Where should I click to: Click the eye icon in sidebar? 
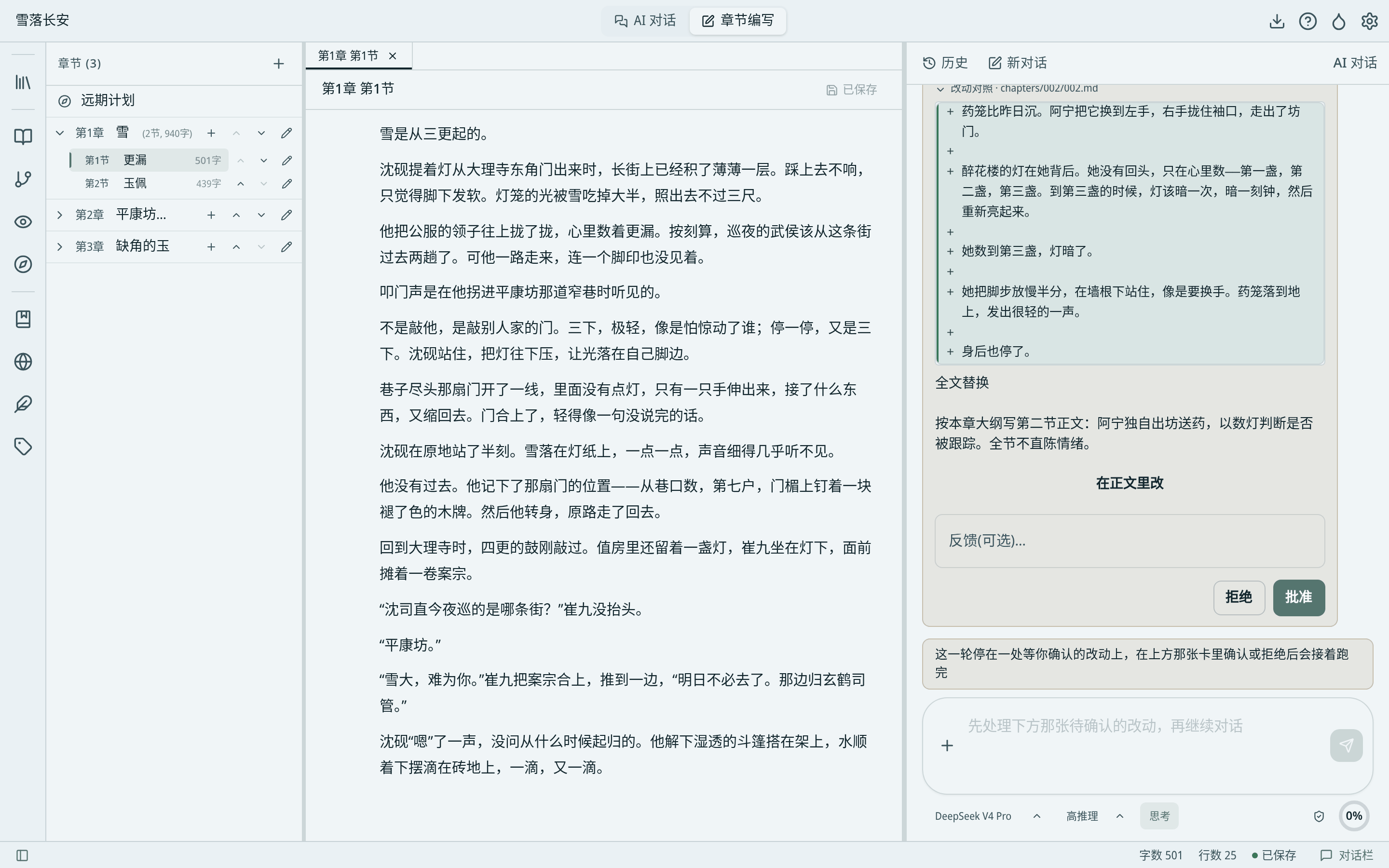point(23,222)
